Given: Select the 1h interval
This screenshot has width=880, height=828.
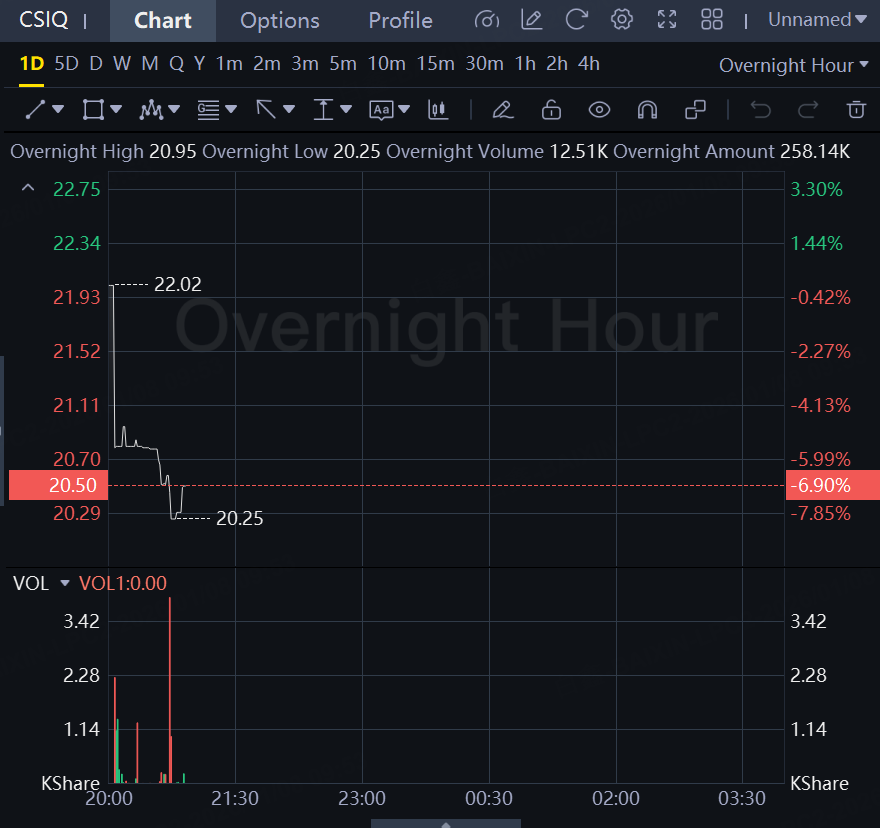Looking at the screenshot, I should 525,64.
